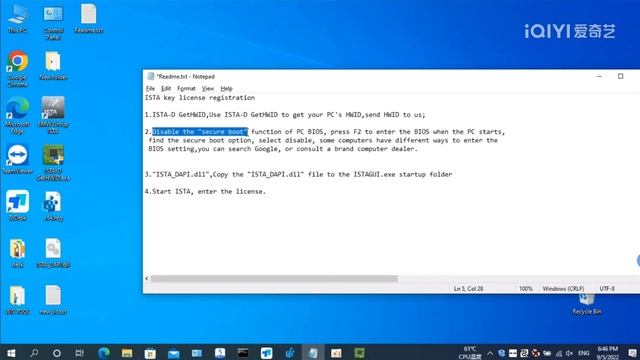Screen dimensions: 640x360
Task: Click the line starting with "3."ISTA_DAPI.dll",Copy"
Action: [x=298, y=174]
